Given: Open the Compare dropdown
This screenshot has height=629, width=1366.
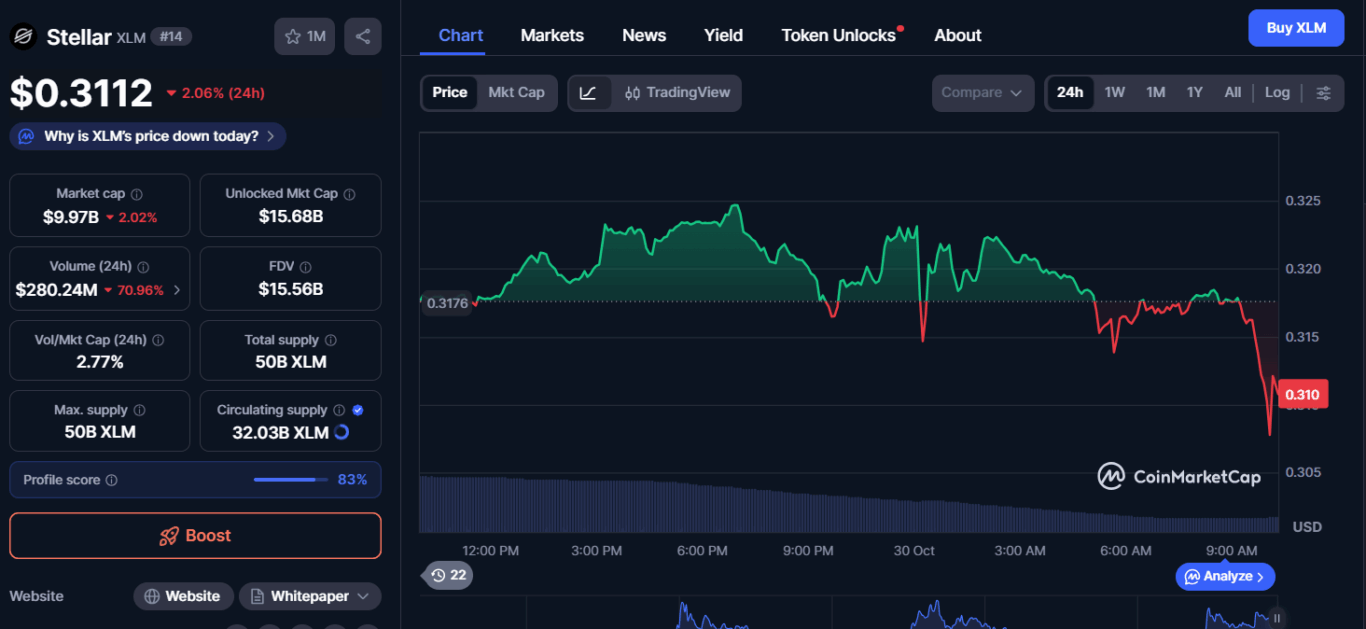Looking at the screenshot, I should [x=982, y=93].
